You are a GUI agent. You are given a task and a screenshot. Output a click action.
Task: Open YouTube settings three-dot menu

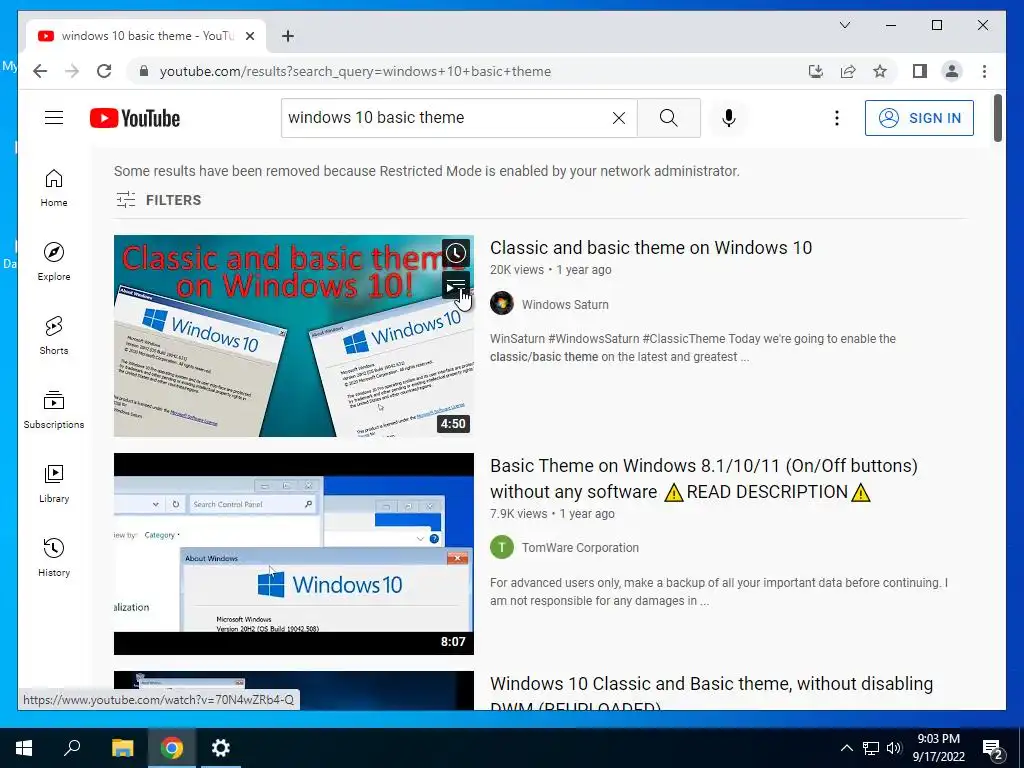[837, 118]
